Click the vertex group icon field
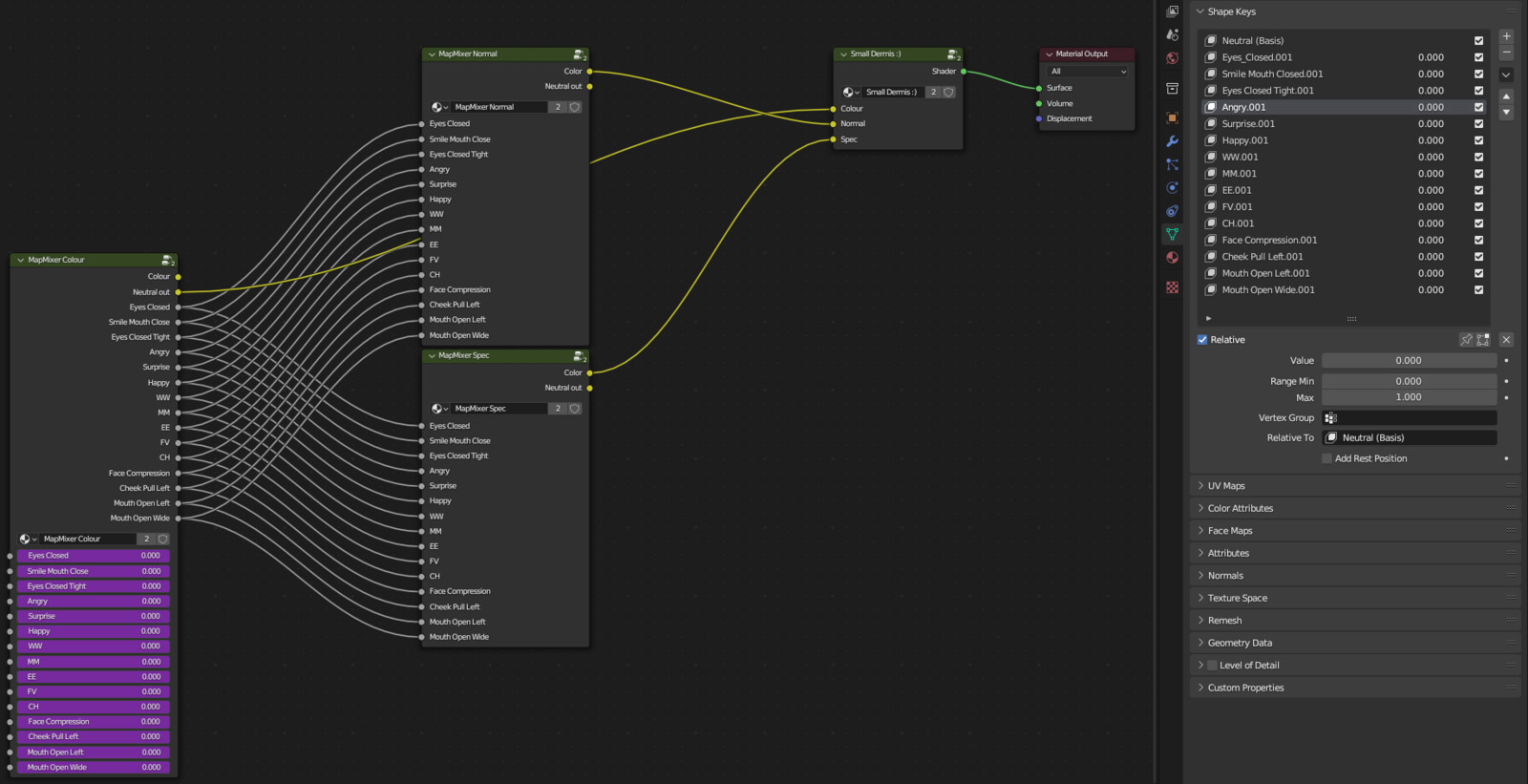Screen dimensions: 1528x784 [x=1410, y=418]
